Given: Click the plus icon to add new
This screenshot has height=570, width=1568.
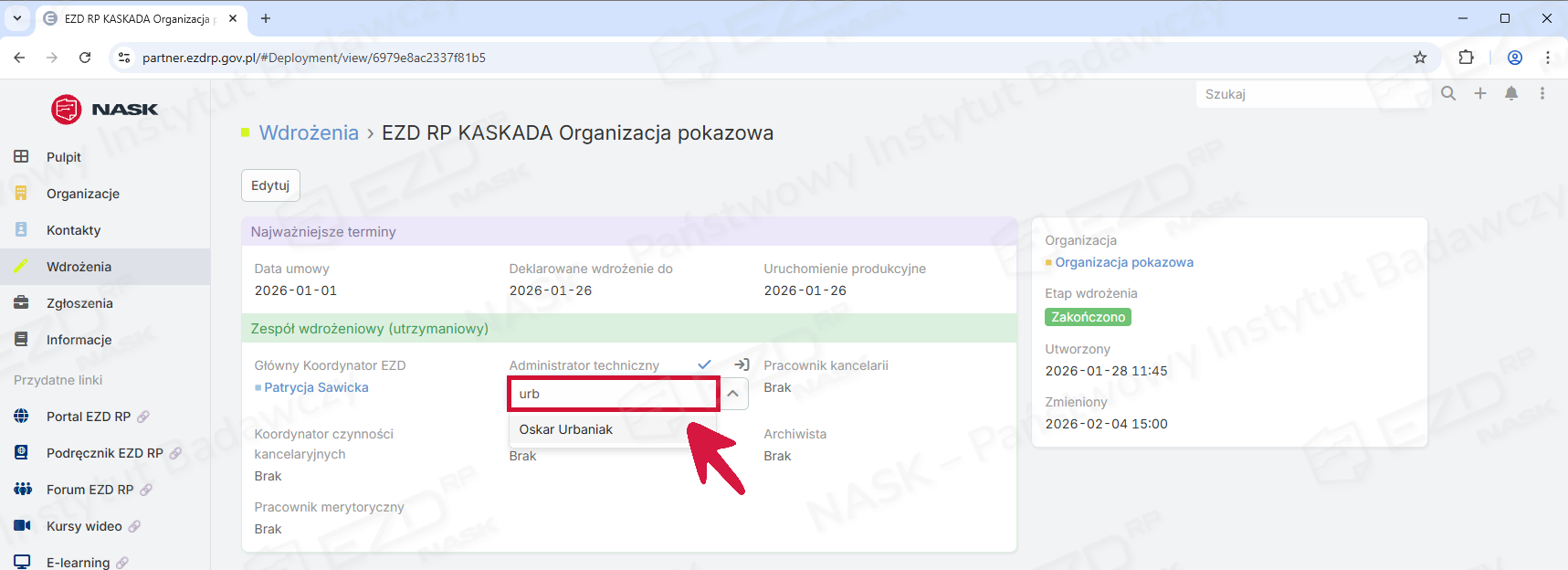Looking at the screenshot, I should tap(1480, 93).
